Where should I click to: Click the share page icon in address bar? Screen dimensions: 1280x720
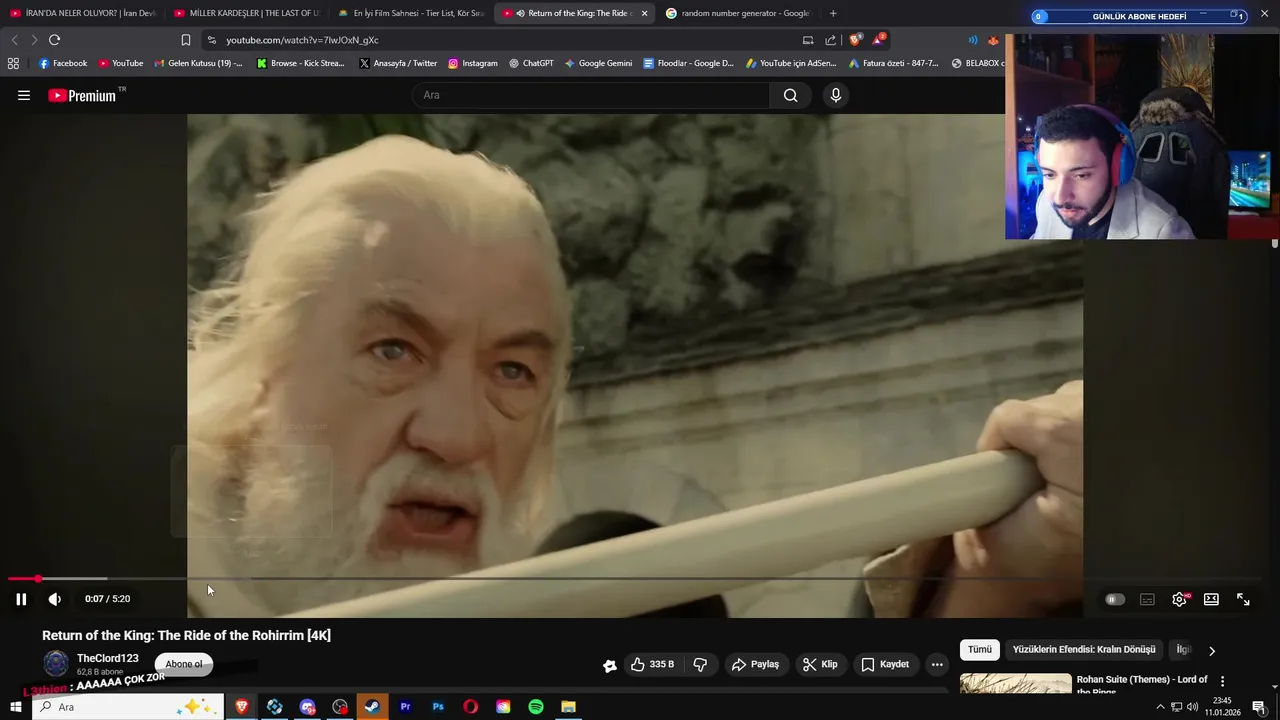[831, 40]
